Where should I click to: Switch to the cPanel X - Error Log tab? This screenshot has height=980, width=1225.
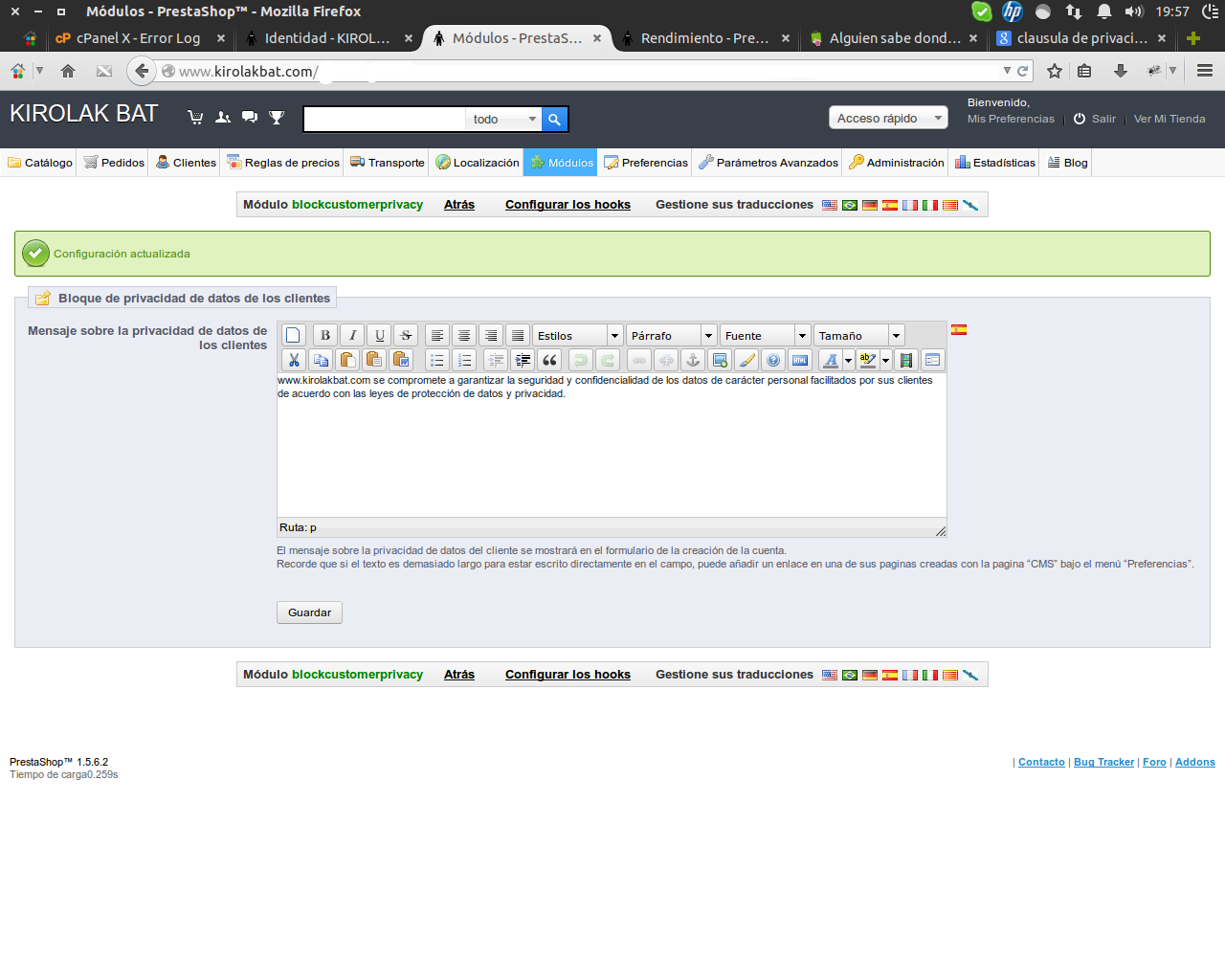(x=139, y=38)
